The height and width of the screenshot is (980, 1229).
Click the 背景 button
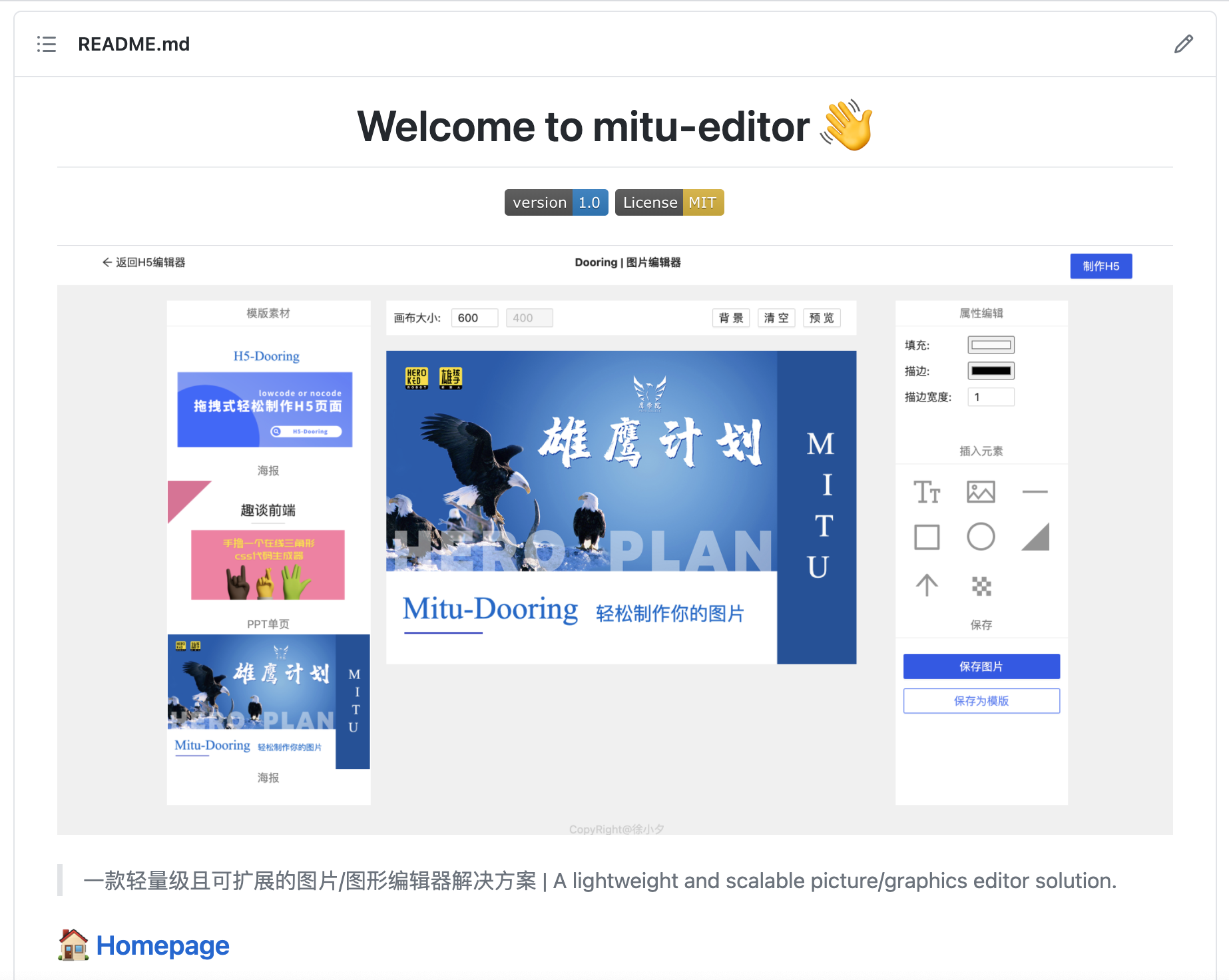coord(731,318)
